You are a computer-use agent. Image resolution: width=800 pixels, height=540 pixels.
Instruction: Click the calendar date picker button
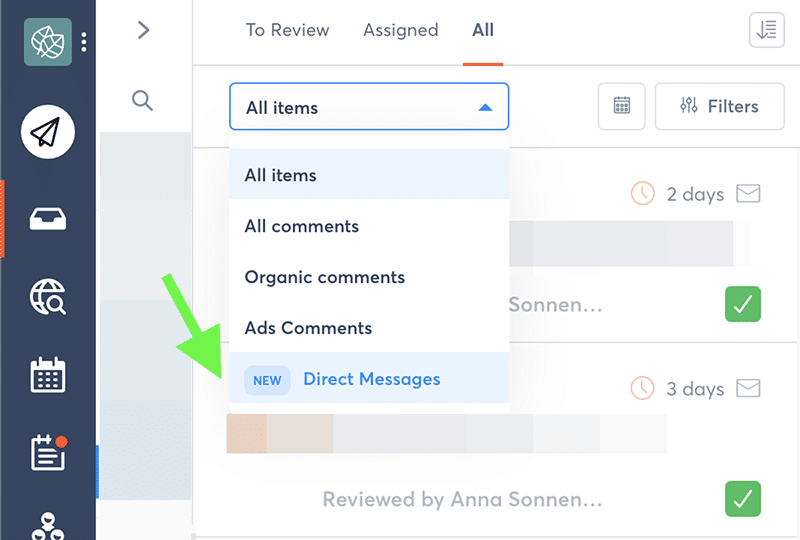point(622,106)
